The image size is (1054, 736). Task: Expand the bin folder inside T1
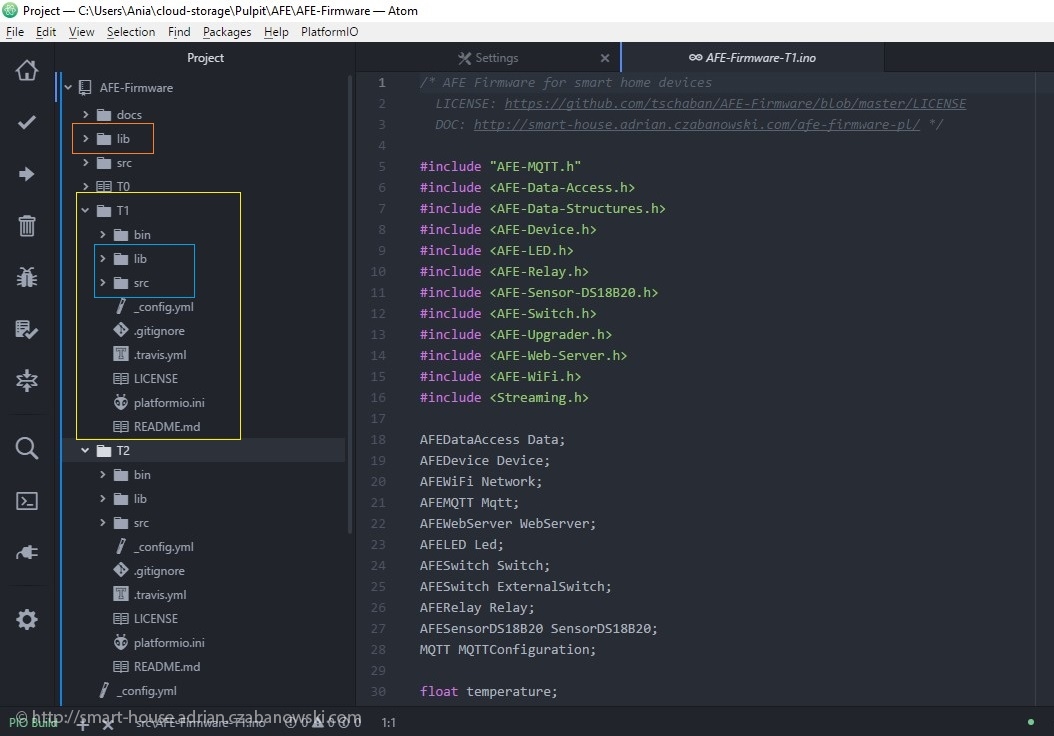point(103,235)
